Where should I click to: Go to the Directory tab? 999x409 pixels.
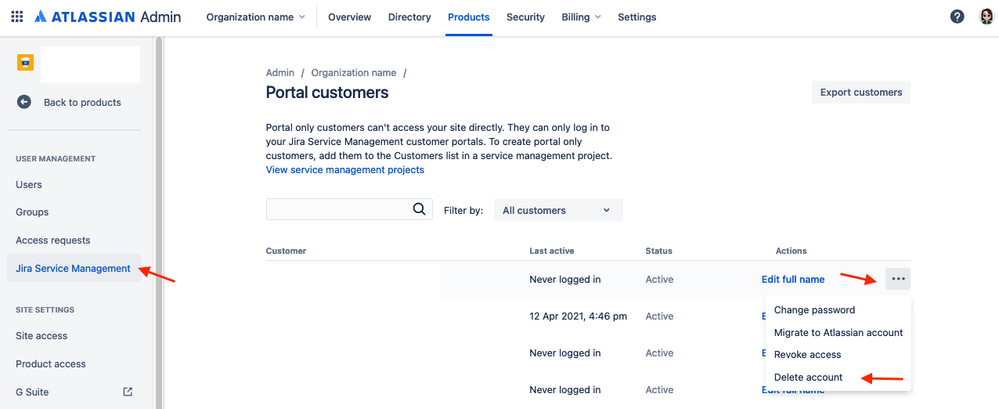410,17
